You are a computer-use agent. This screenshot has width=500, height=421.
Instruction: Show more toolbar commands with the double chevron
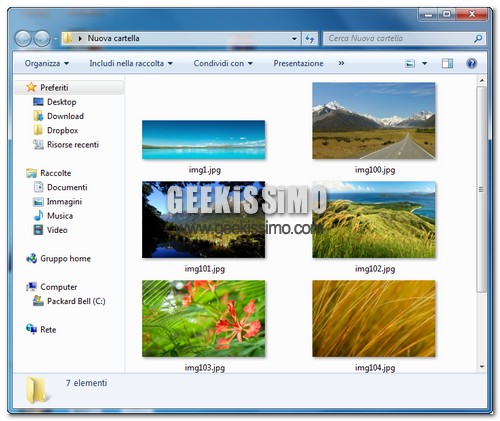[x=341, y=63]
